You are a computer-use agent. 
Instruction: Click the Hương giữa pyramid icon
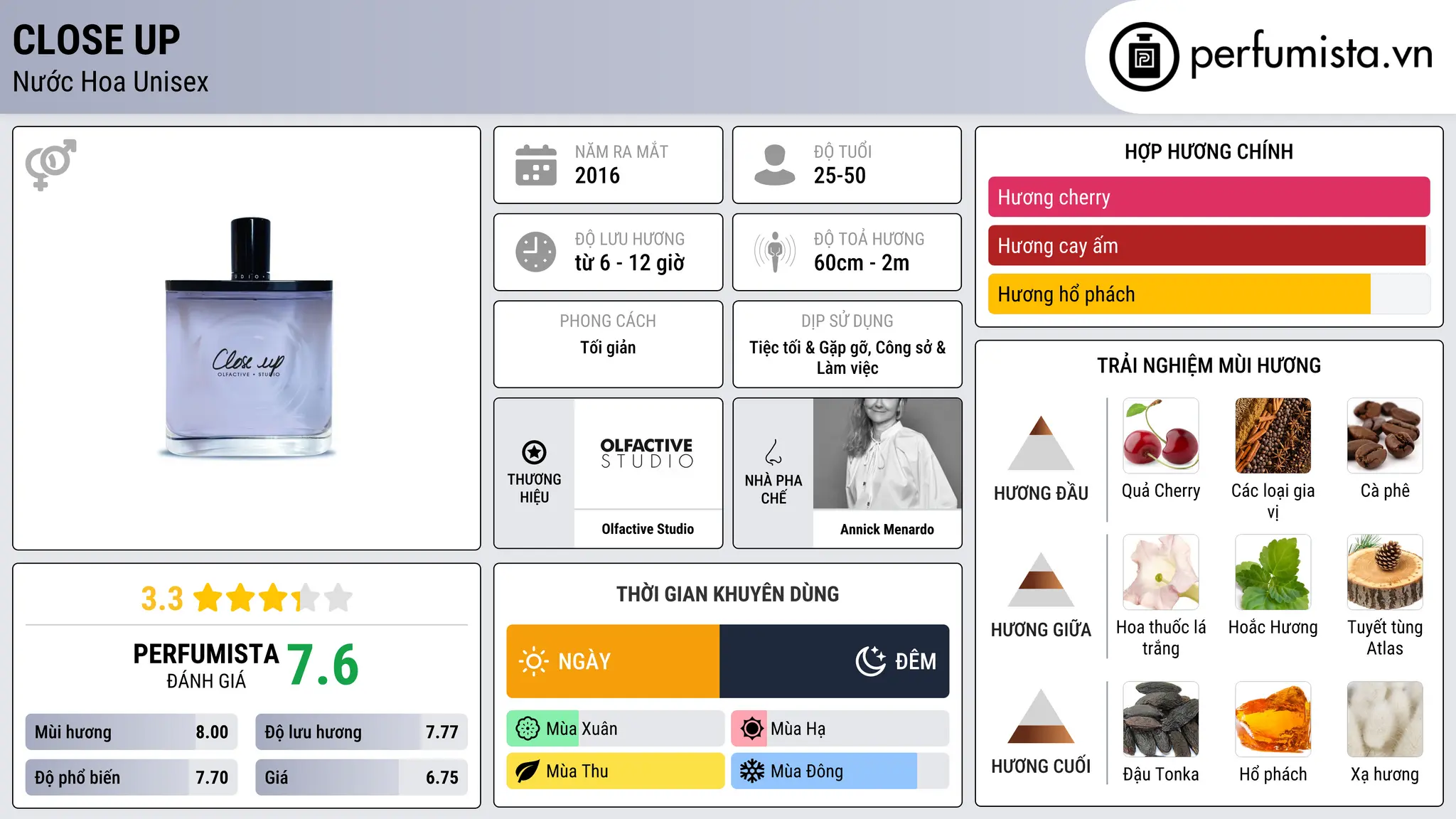click(1041, 579)
